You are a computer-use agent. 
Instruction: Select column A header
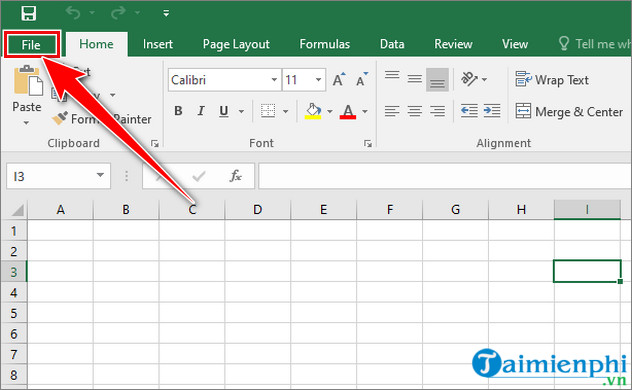coord(60,210)
